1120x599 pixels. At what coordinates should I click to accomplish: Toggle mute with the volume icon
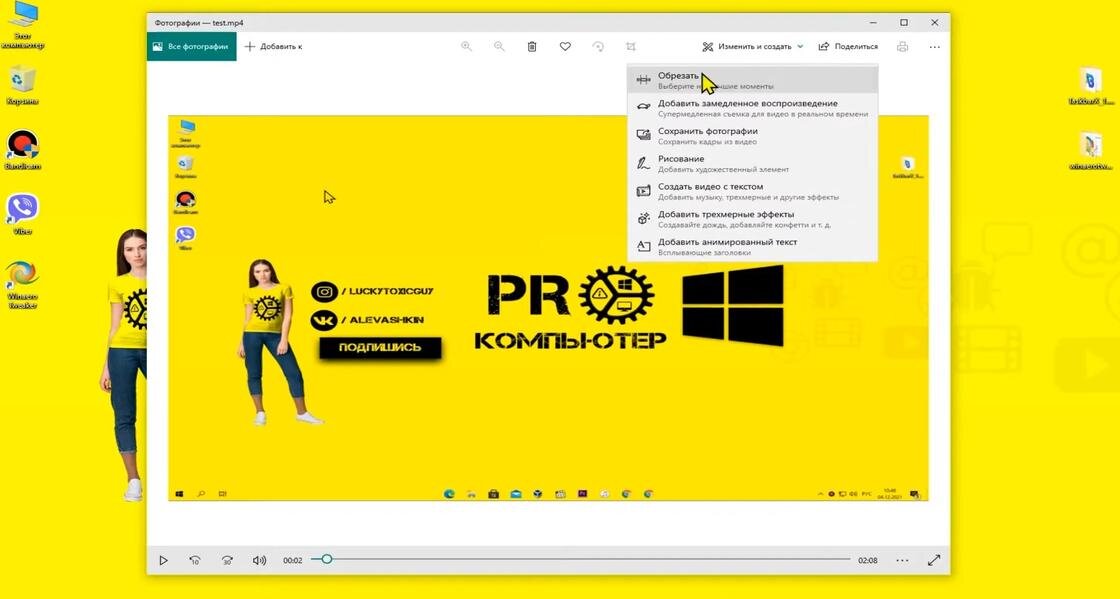(x=260, y=560)
